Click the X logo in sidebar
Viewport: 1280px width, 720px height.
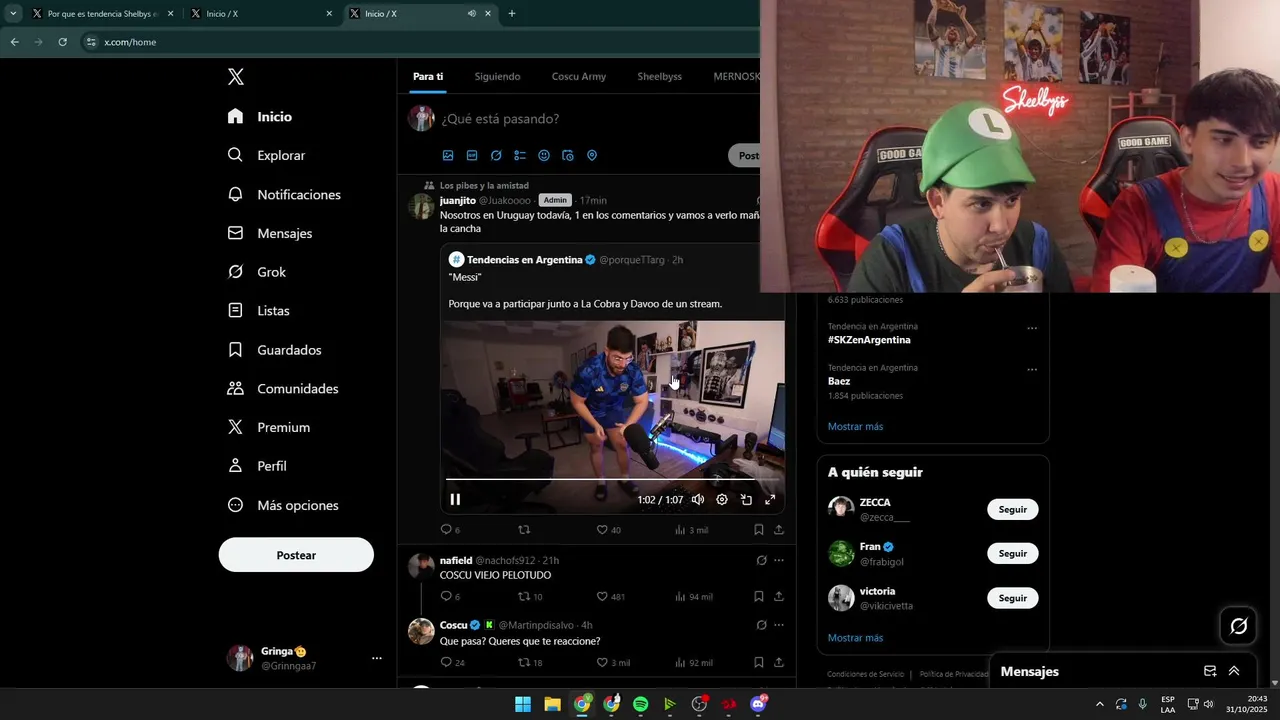tap(235, 77)
